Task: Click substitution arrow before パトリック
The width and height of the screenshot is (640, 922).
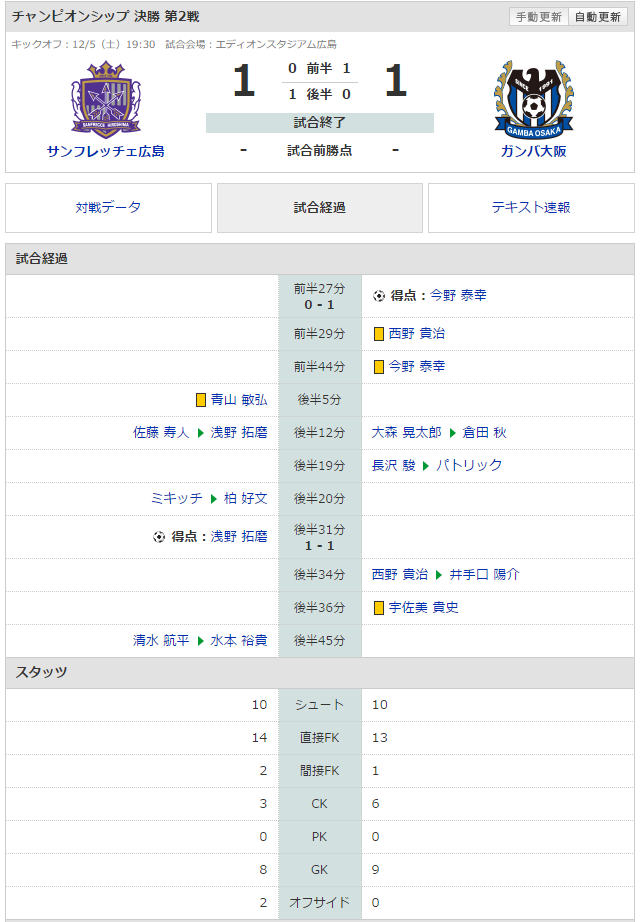Action: 426,466
